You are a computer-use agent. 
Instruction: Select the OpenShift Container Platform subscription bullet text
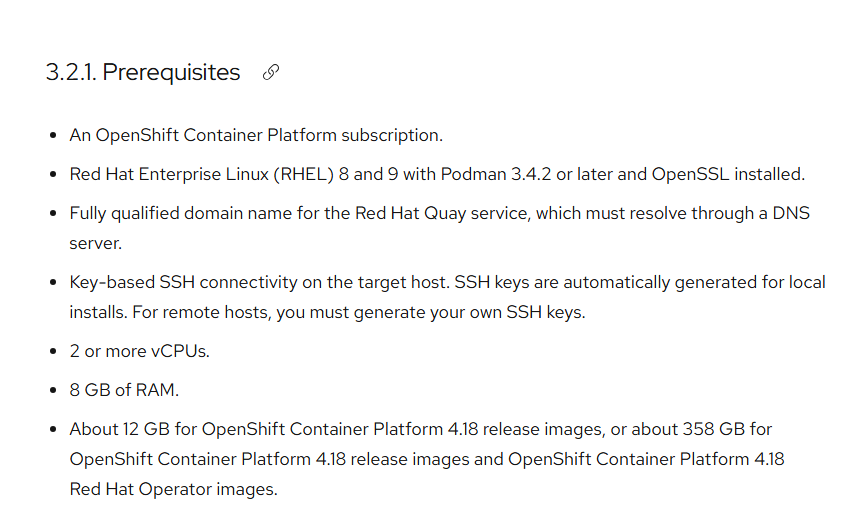(x=256, y=135)
